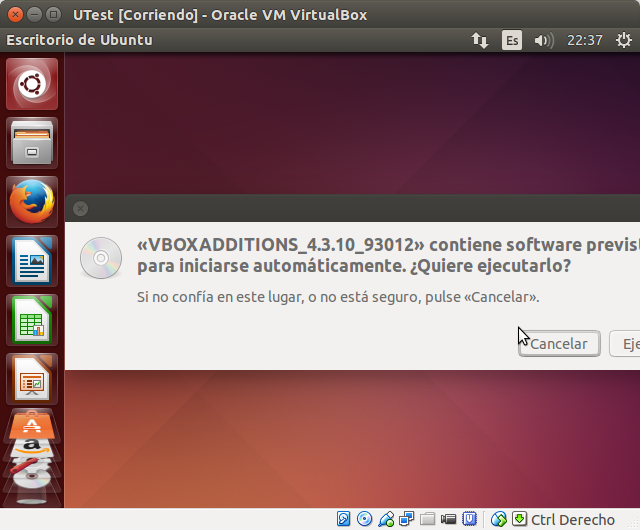Minimize the VirtualBox UTest window
Image resolution: width=640 pixels, height=530 pixels.
pyautogui.click(x=34, y=15)
